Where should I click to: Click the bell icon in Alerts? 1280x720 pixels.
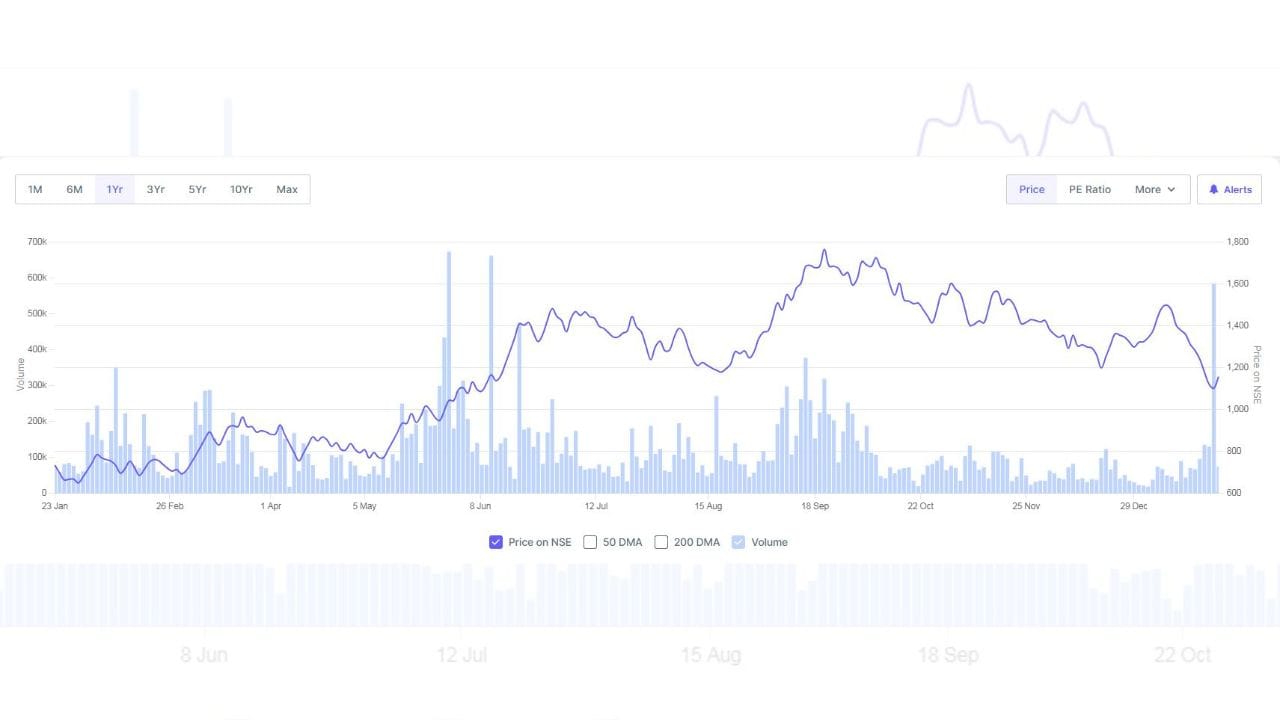pyautogui.click(x=1213, y=190)
